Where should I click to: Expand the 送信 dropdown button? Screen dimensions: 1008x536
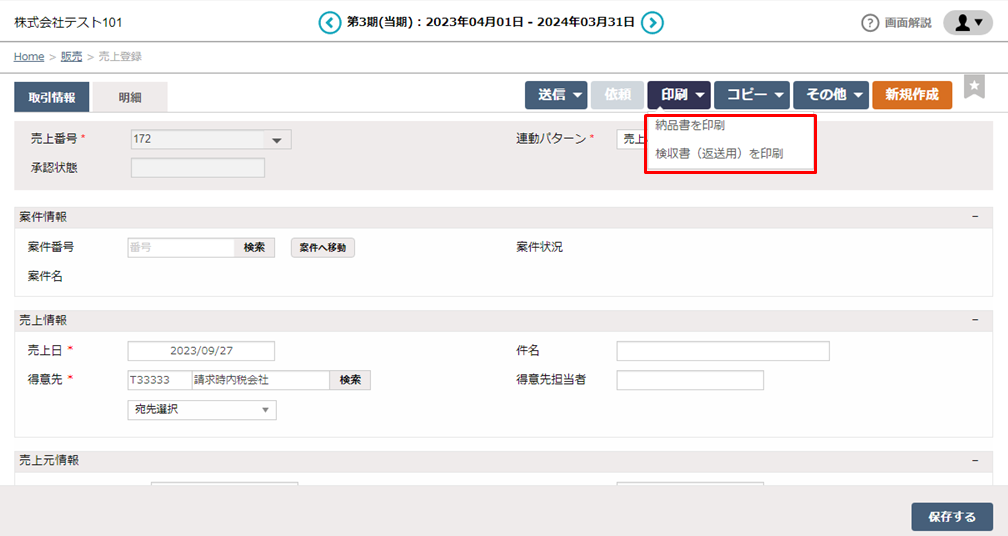tap(556, 95)
